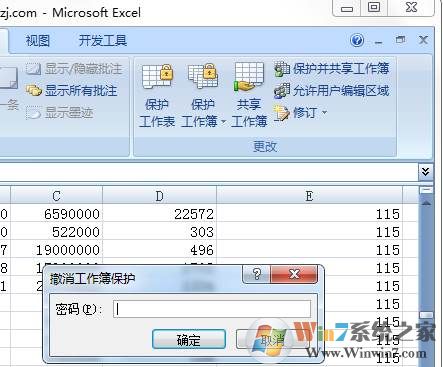Viewport: 443px width, 367px height.
Task: Select column D header
Action: (160, 196)
